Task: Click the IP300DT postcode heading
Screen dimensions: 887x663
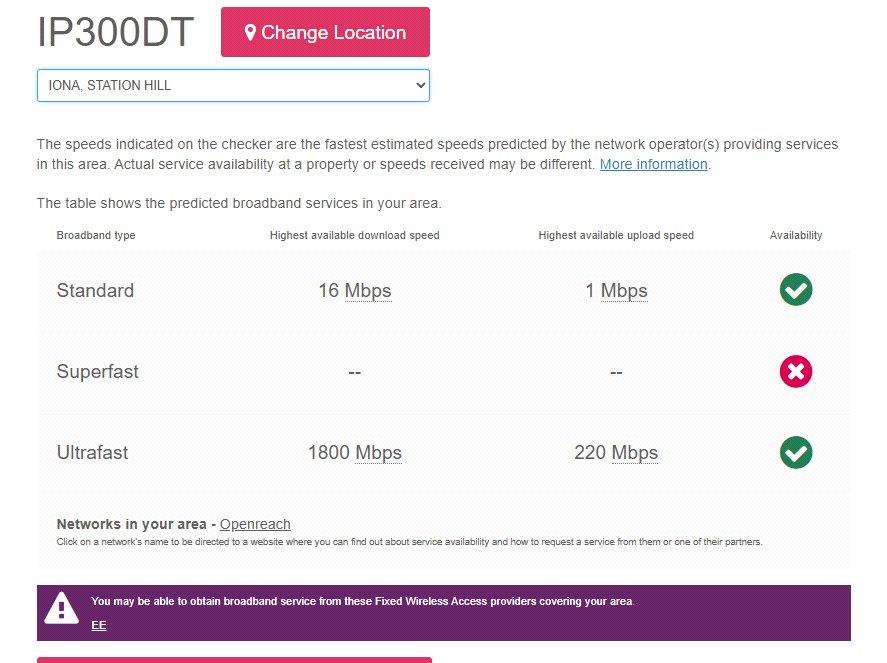Action: [115, 32]
